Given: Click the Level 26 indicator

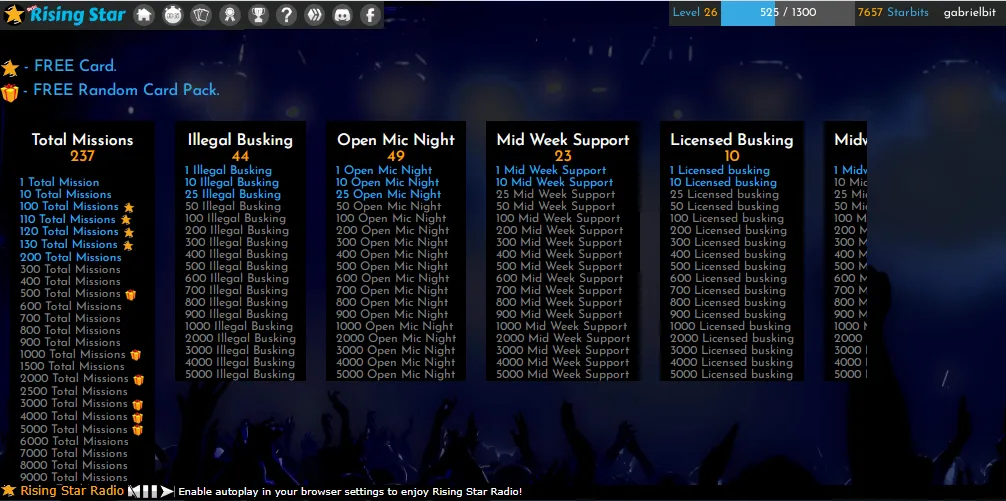Looking at the screenshot, I should 695,13.
